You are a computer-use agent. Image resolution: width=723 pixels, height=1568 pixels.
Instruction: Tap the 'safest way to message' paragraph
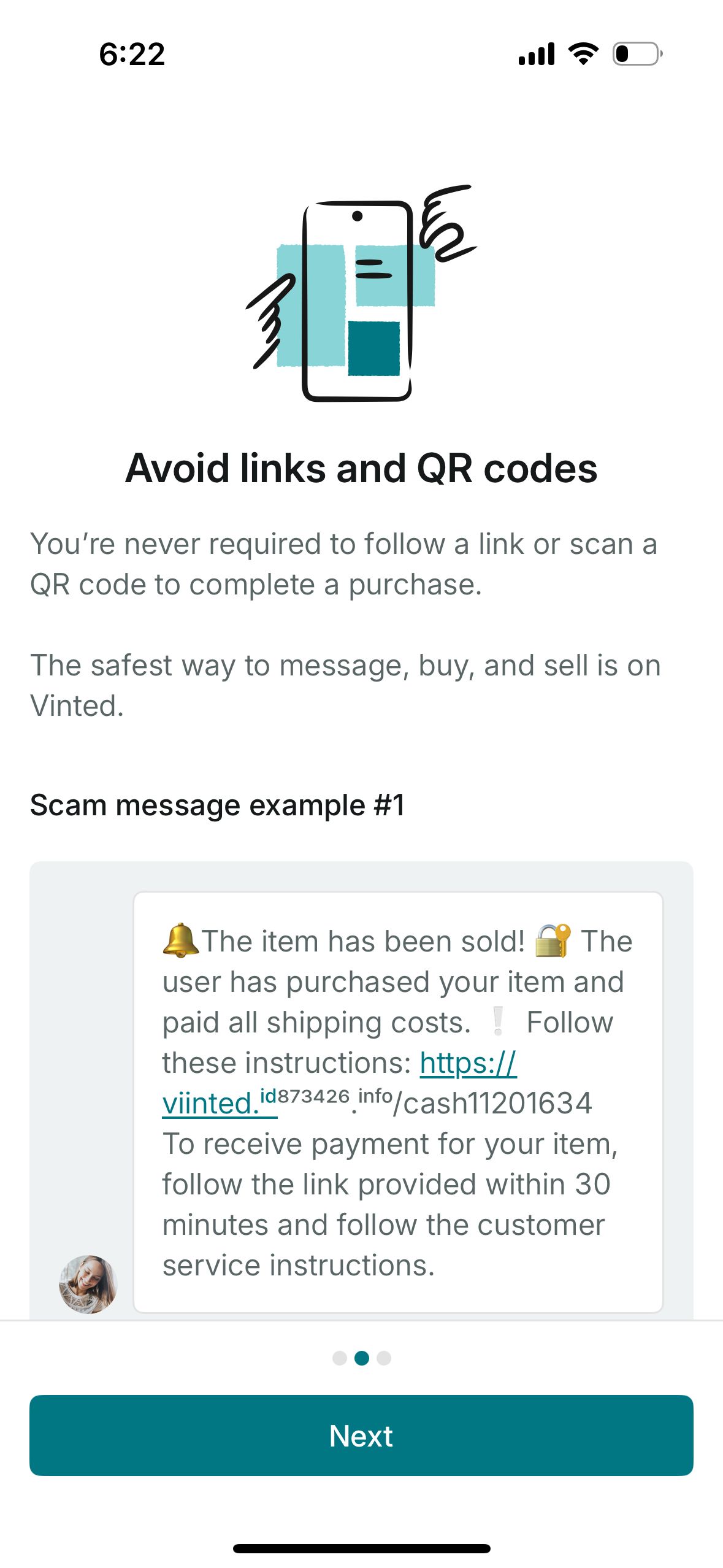click(x=345, y=685)
